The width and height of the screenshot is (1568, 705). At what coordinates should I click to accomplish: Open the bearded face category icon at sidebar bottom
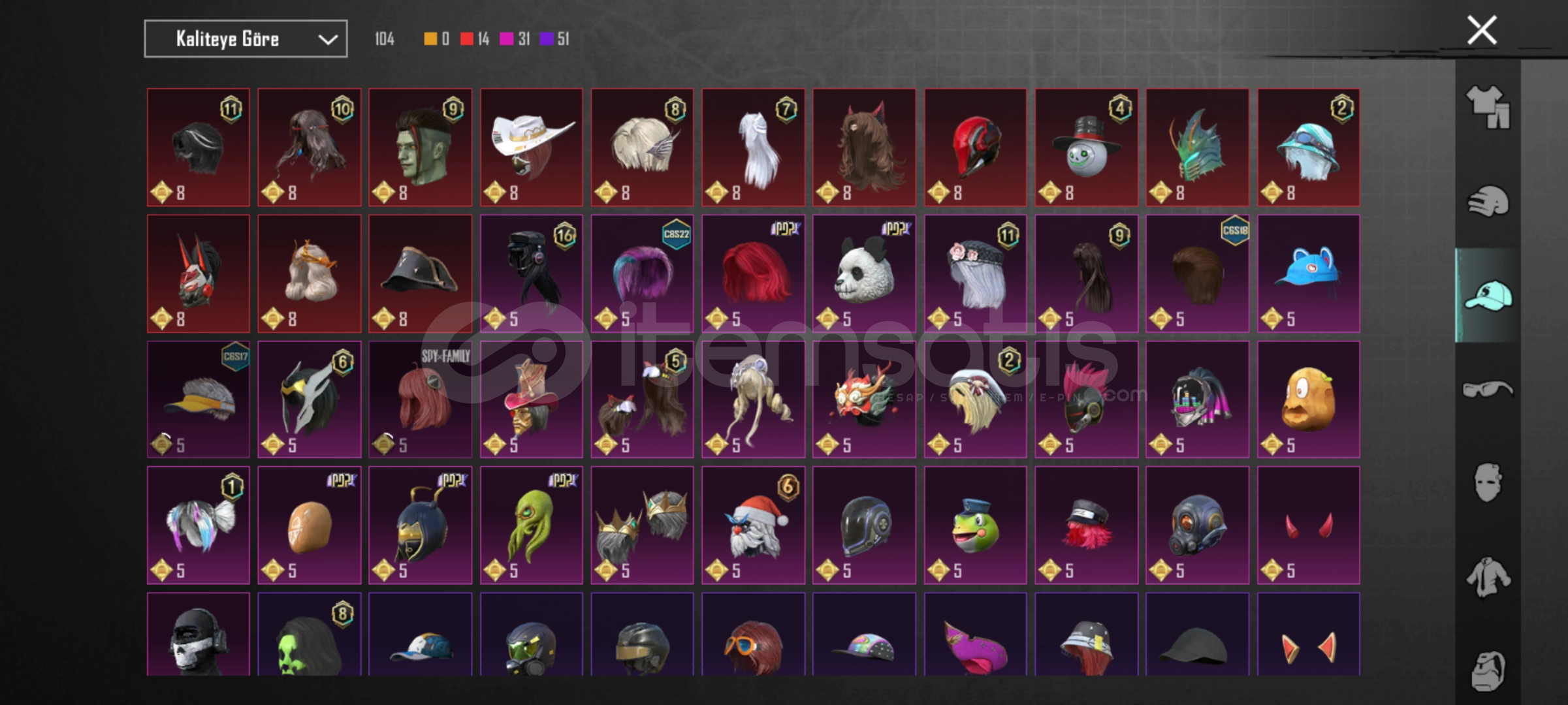(x=1488, y=670)
